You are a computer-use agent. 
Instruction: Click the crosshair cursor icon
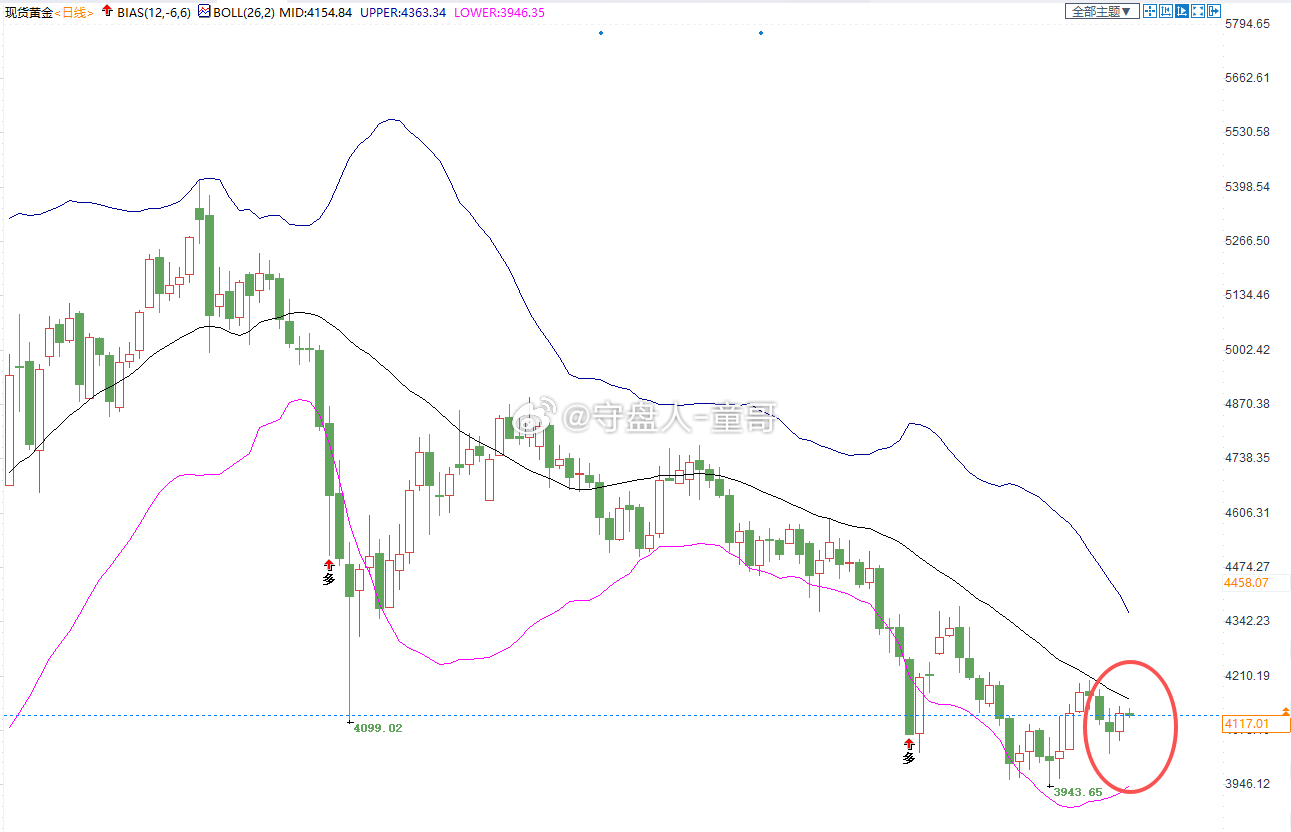[1150, 11]
